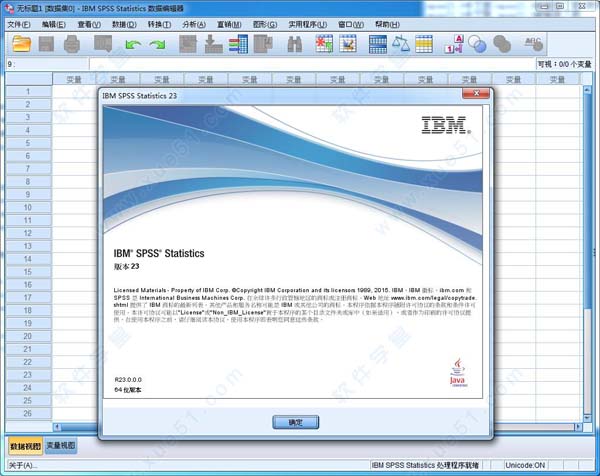The image size is (600, 476).
Task: Open the 实用程序(U) menu
Action: (308, 24)
